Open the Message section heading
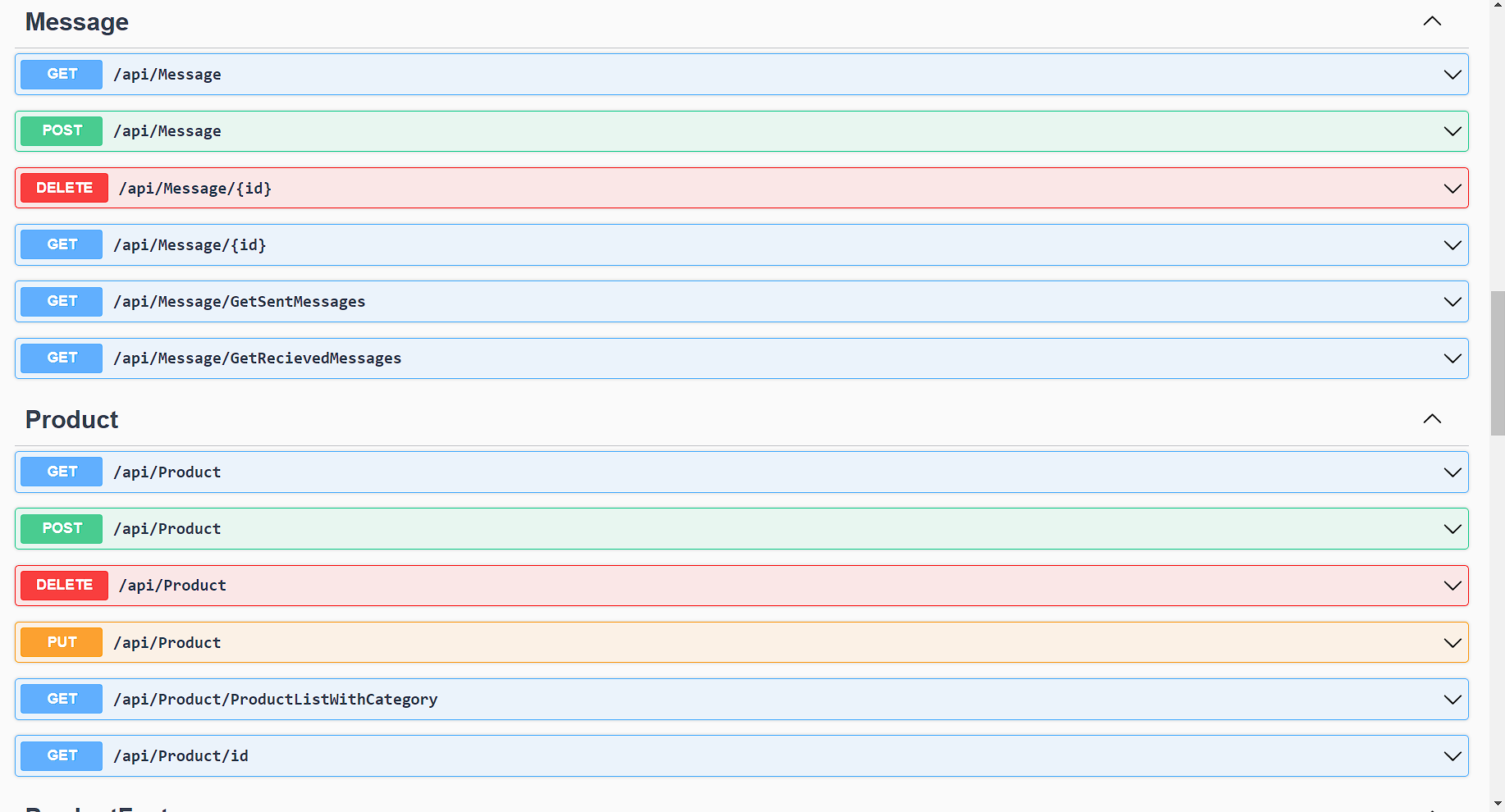The image size is (1505, 812). 77,22
